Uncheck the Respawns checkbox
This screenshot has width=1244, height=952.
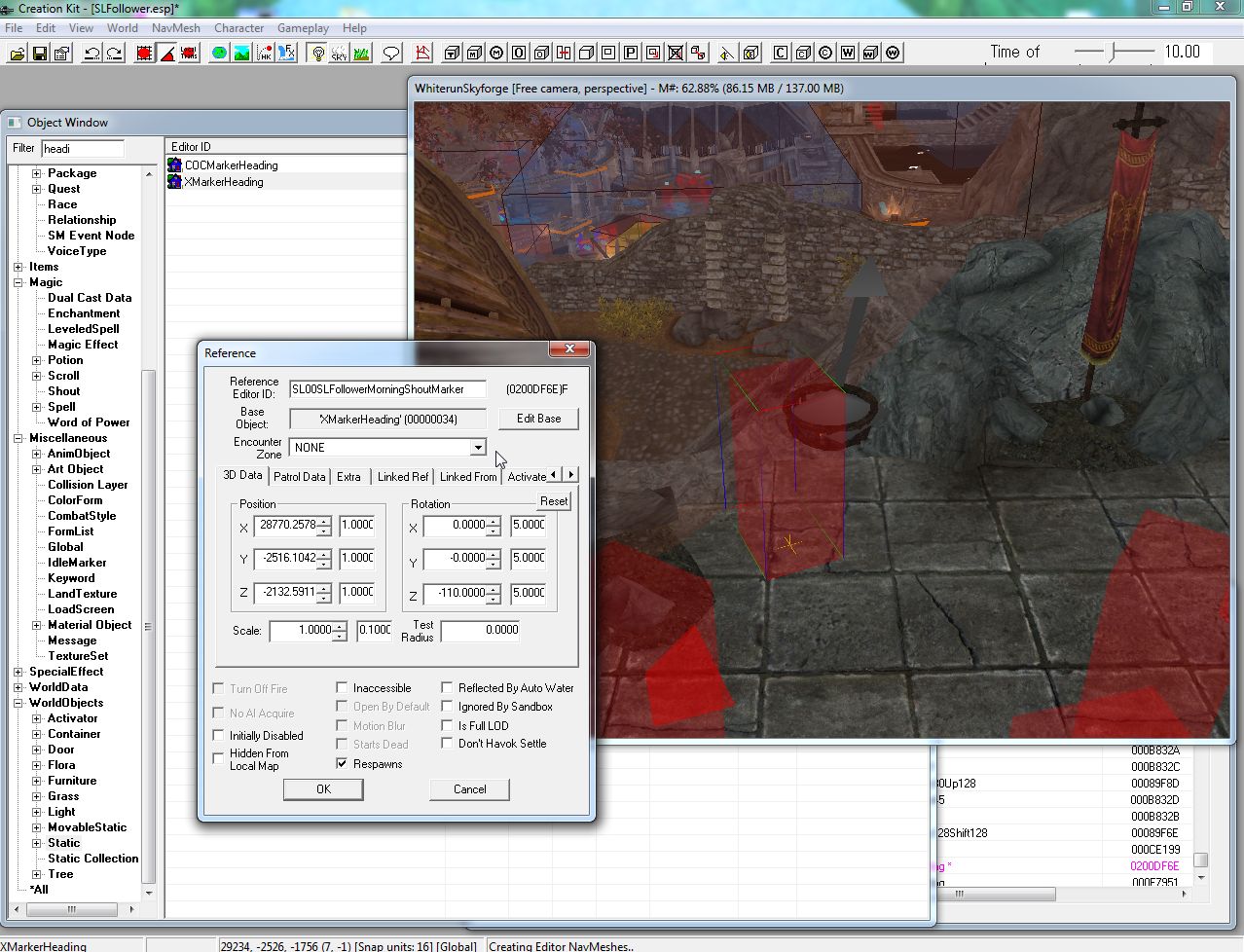(x=342, y=764)
